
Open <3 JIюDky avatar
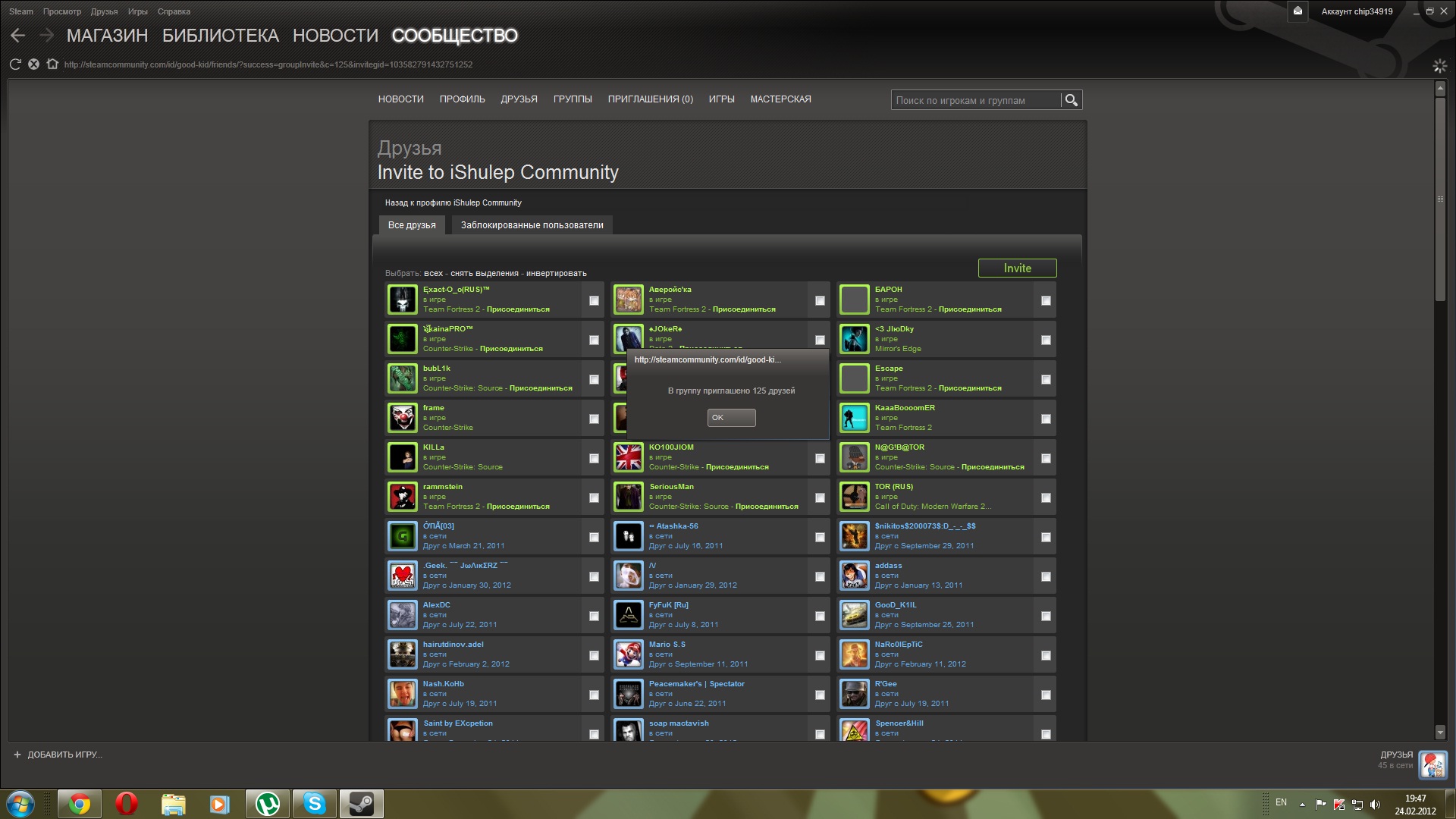point(855,340)
